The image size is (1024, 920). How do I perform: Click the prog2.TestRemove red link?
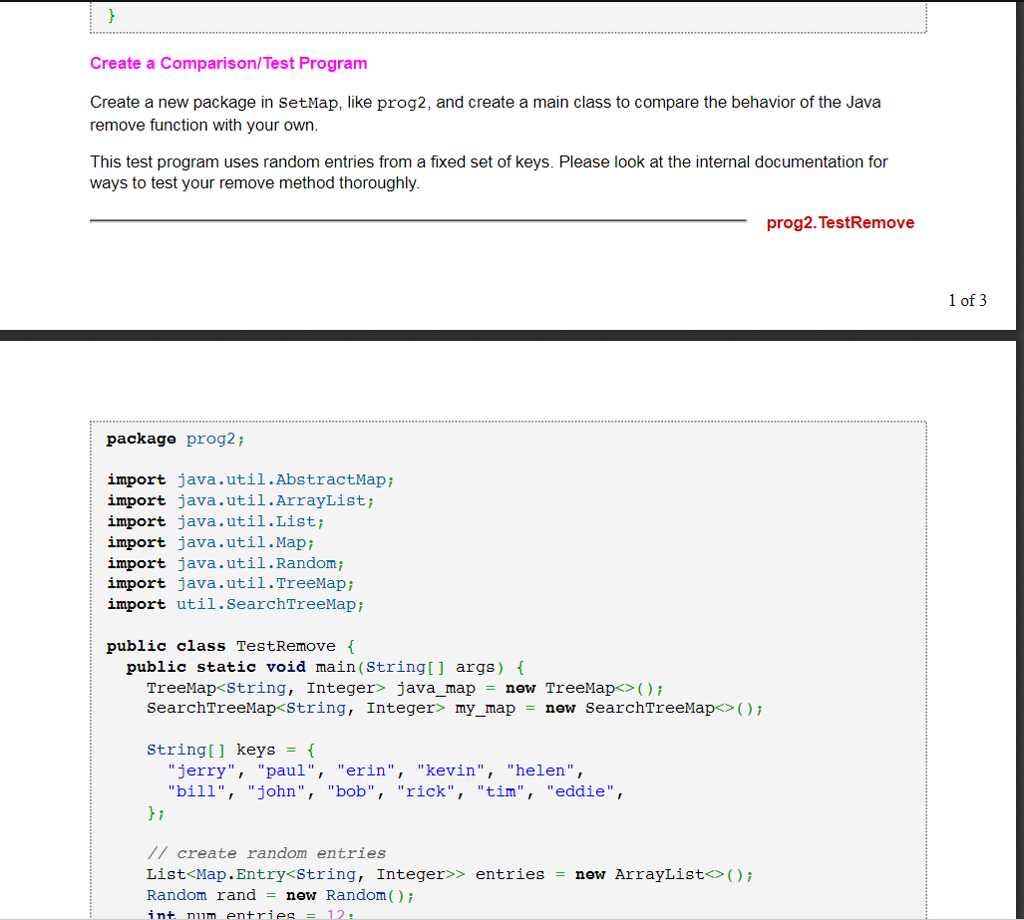(840, 222)
